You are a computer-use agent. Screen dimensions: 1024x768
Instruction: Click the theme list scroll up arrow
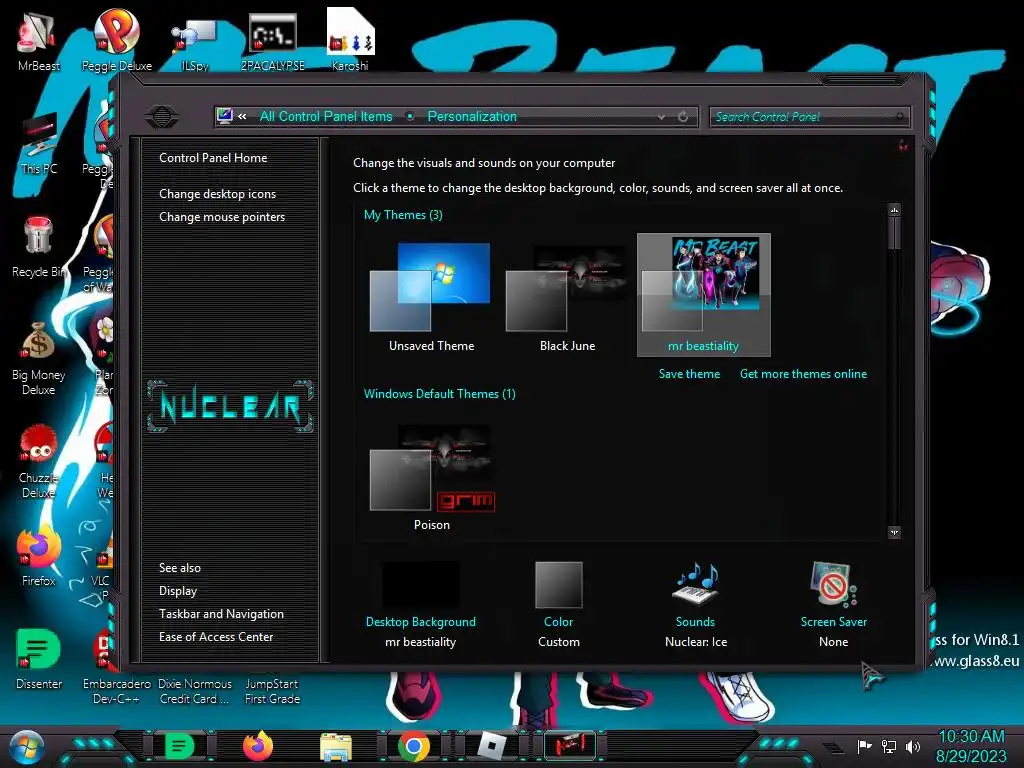[894, 210]
